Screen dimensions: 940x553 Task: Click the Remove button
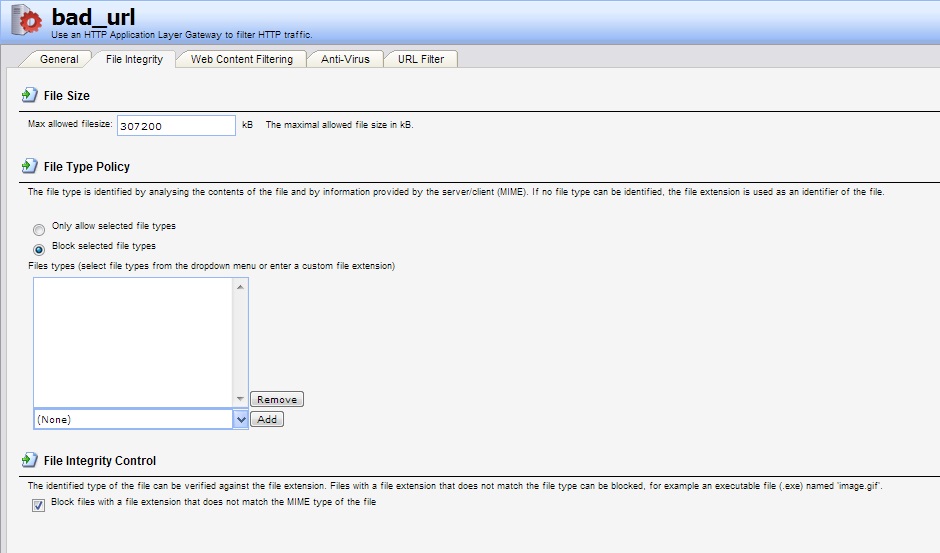pyautogui.click(x=277, y=399)
